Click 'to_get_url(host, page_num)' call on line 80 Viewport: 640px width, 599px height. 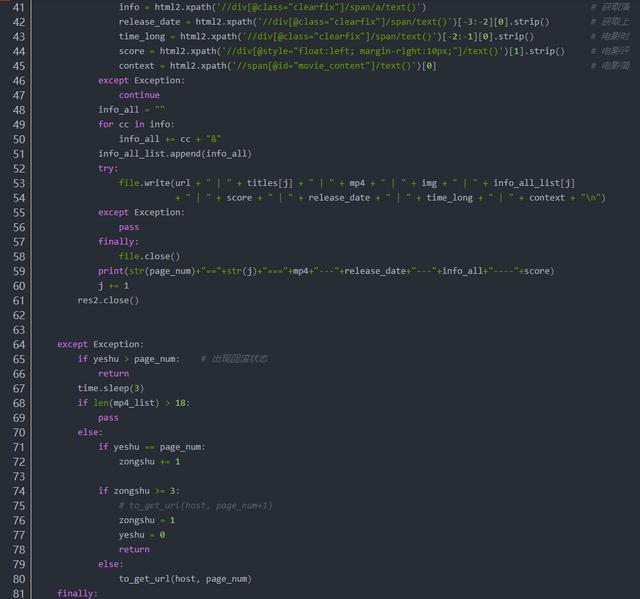coord(185,579)
